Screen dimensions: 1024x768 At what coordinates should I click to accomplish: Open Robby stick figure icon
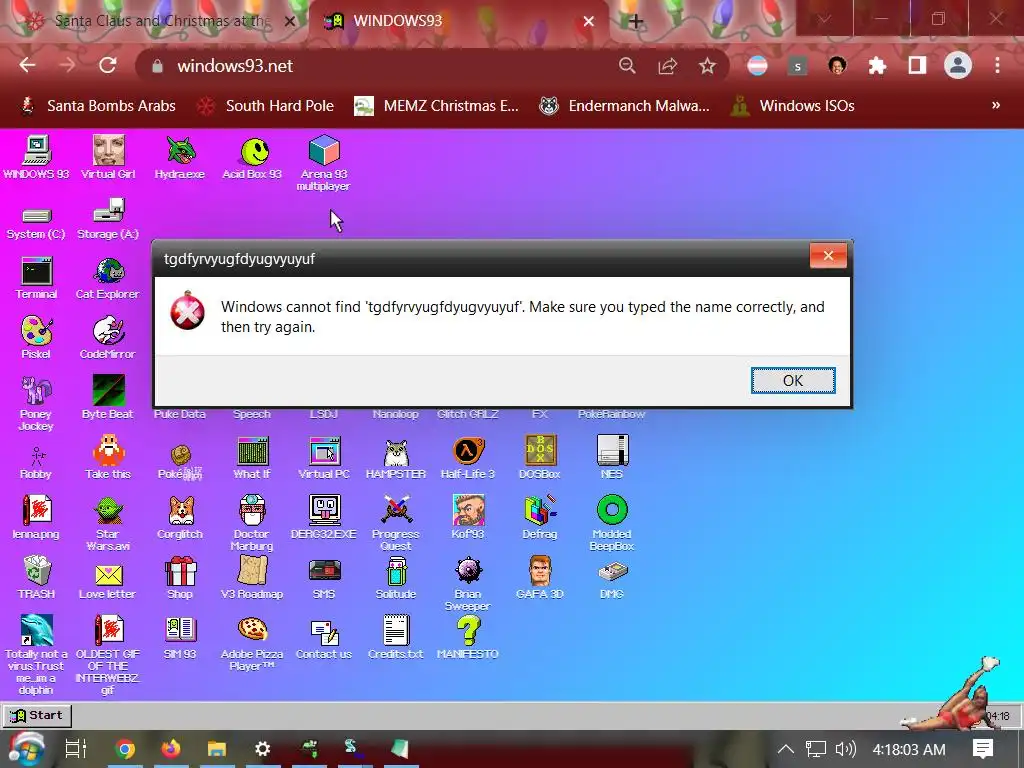point(36,462)
